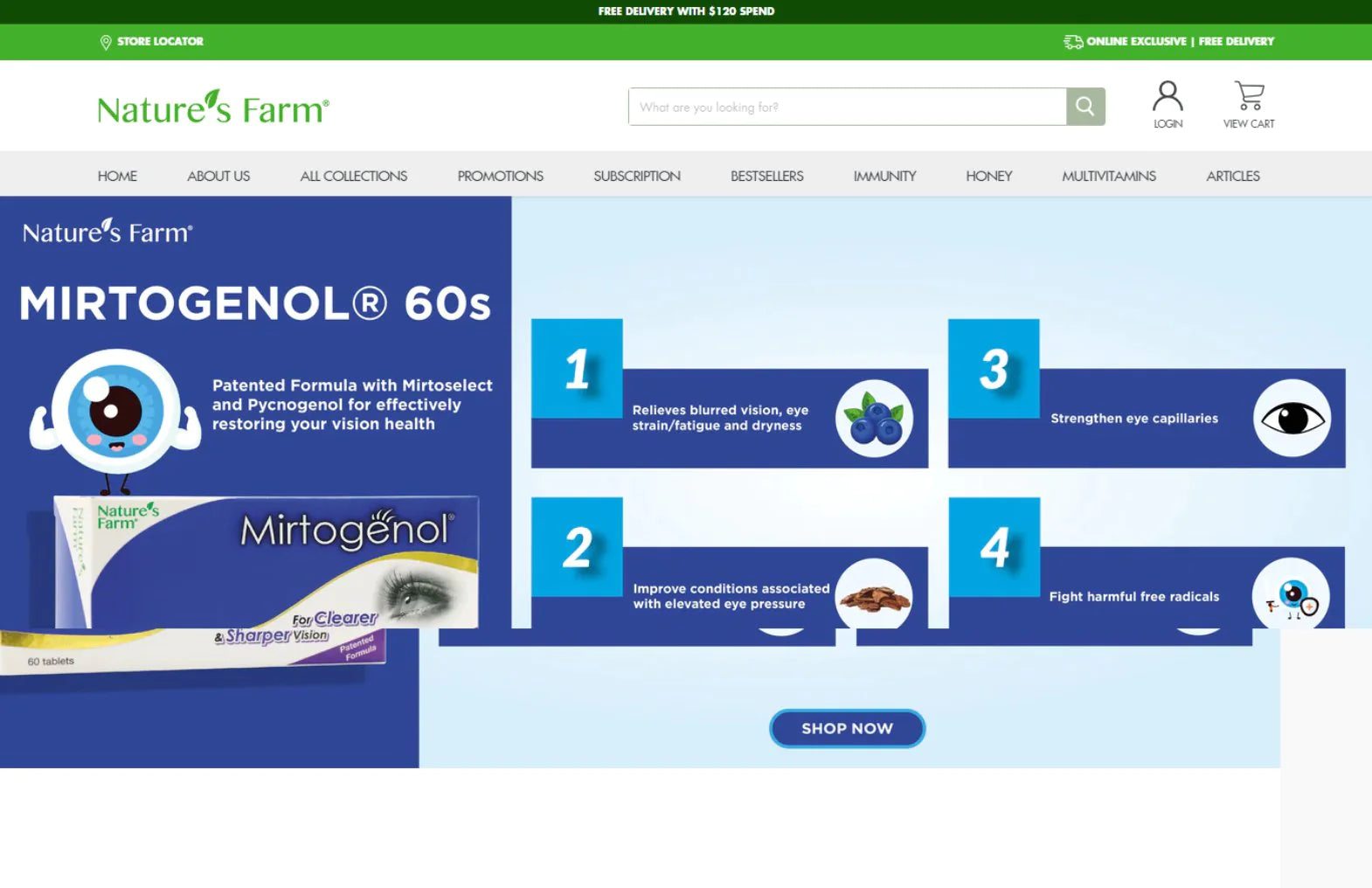Click 'Fight harmful free radicals' text

coord(1134,597)
